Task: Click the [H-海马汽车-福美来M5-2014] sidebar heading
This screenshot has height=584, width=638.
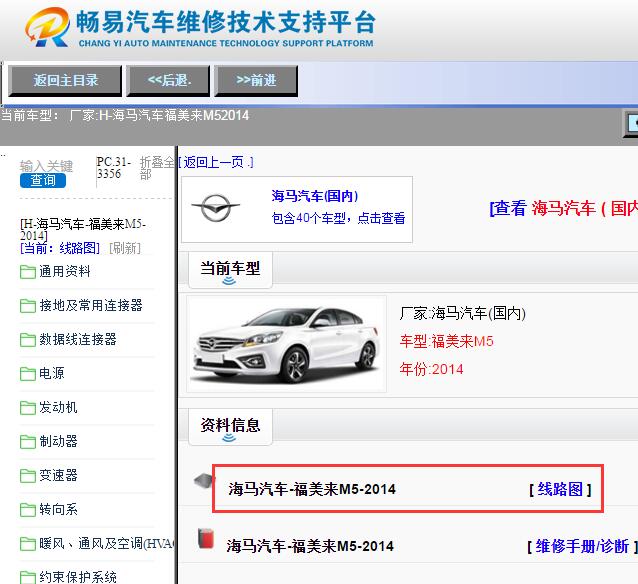Action: pyautogui.click(x=83, y=230)
